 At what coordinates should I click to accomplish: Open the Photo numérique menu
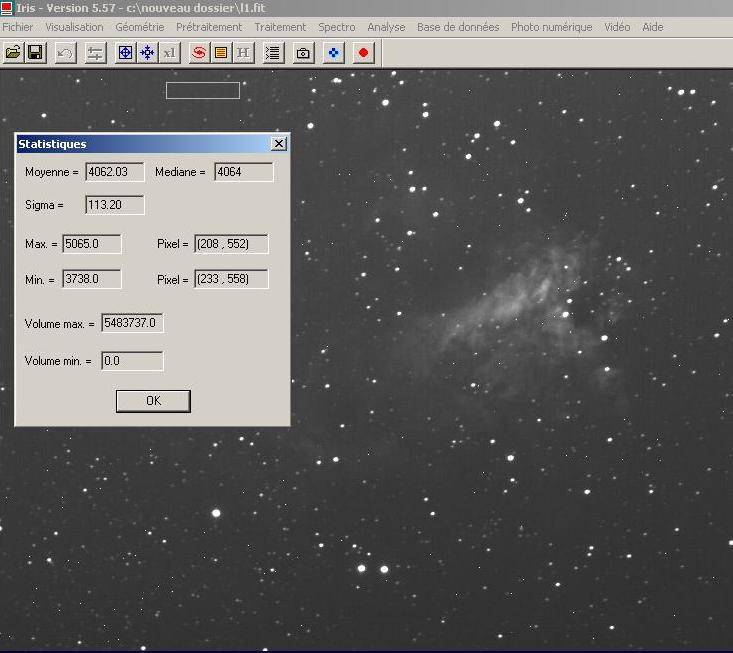pyautogui.click(x=552, y=27)
